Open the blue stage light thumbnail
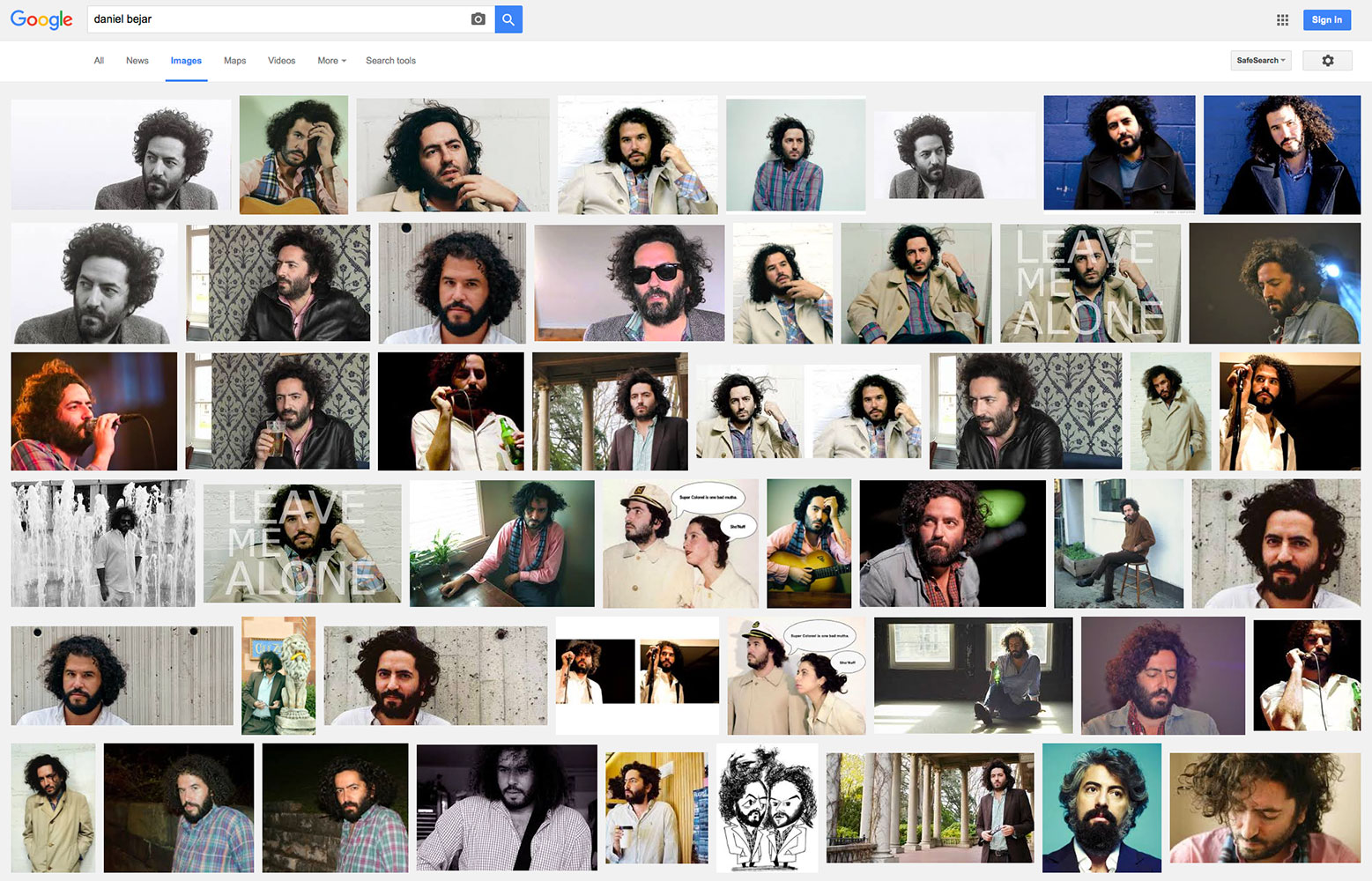This screenshot has height=881, width=1372. coord(1274,283)
